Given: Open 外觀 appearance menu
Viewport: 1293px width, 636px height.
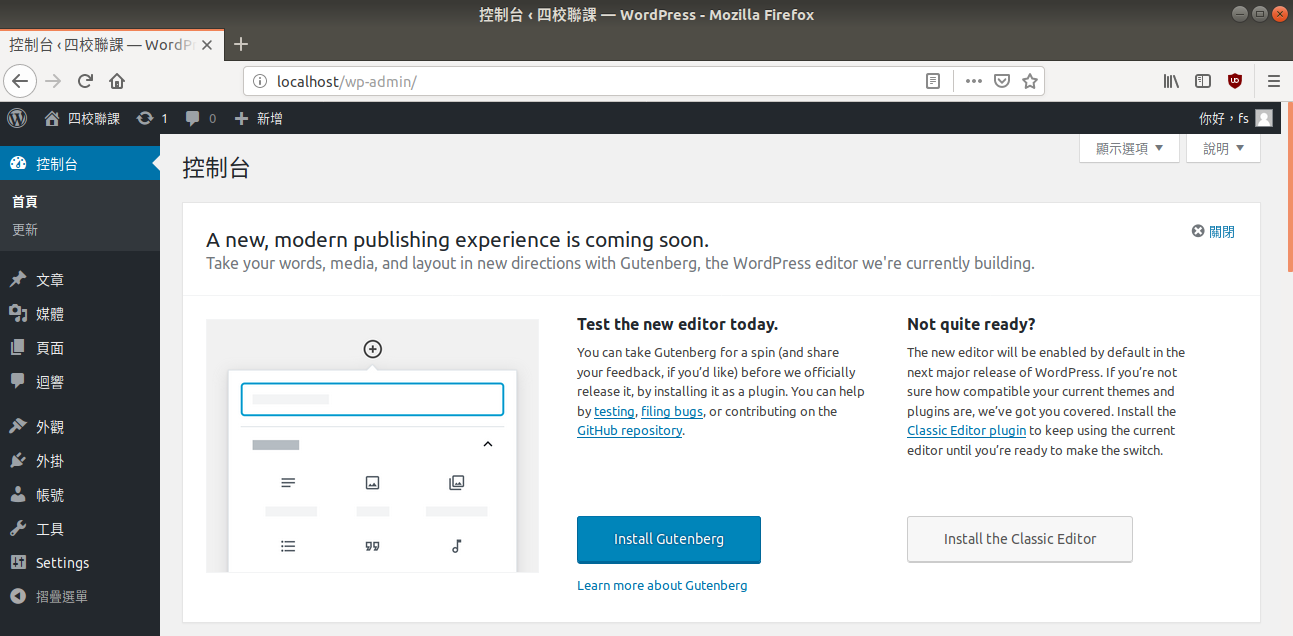Looking at the screenshot, I should coord(80,427).
